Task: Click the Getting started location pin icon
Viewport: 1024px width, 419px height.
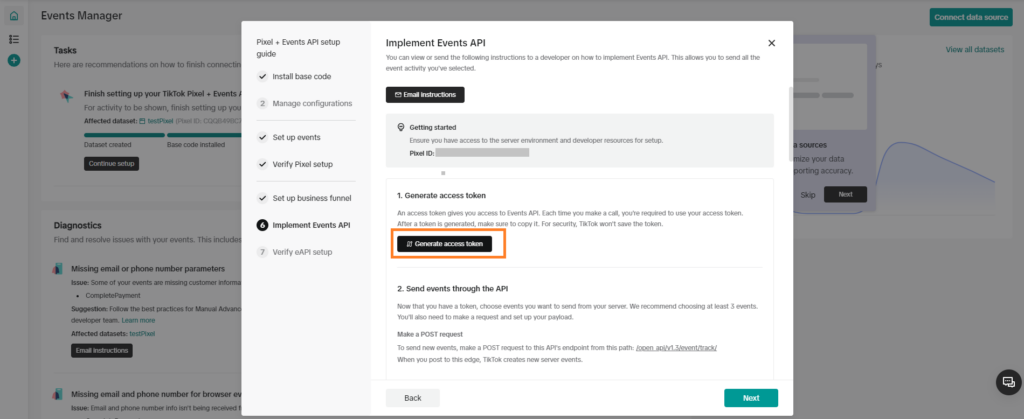Action: click(401, 128)
